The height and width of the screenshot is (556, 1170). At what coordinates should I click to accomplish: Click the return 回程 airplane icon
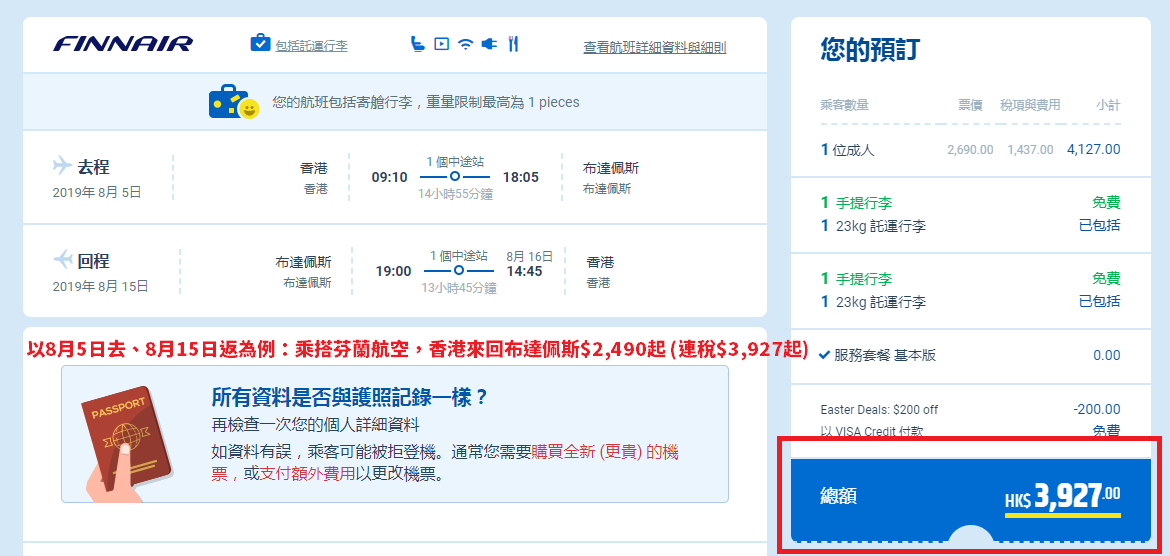tap(62, 259)
